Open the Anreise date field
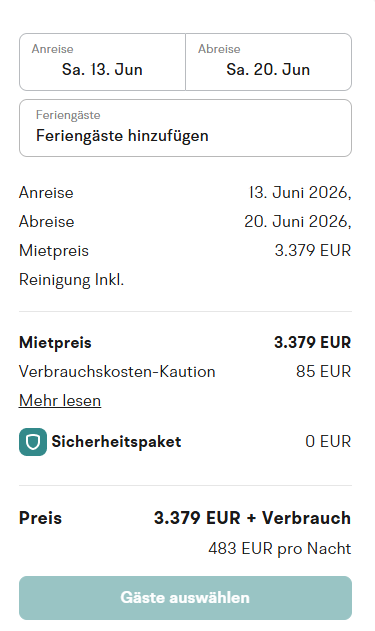Screen dimensions: 375x631 pyautogui.click(x=102, y=62)
